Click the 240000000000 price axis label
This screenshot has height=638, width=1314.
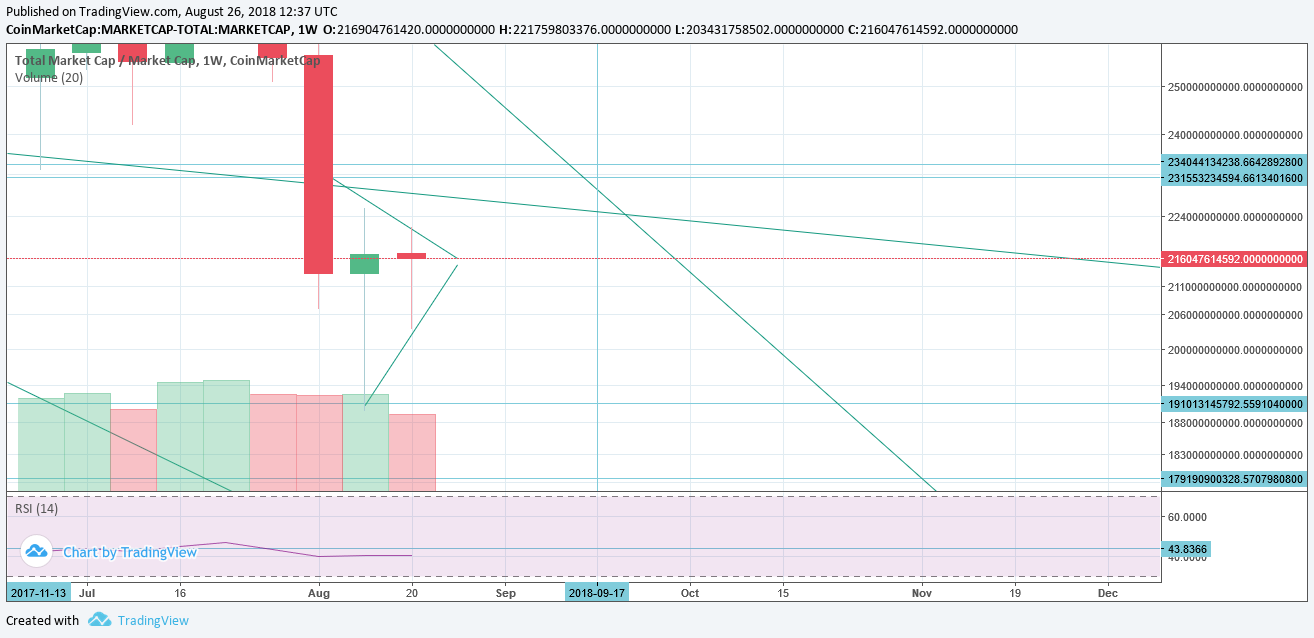pos(1236,135)
